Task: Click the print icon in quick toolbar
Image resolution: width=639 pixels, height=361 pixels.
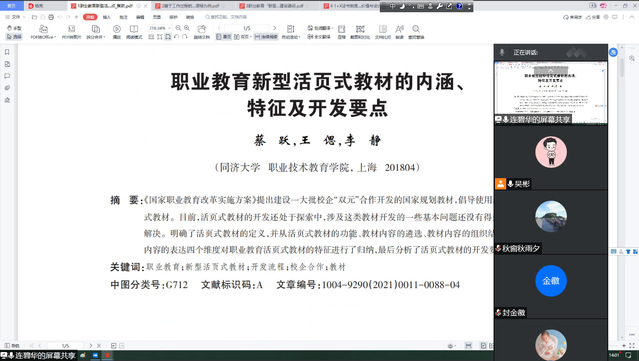Action: [x=51, y=17]
